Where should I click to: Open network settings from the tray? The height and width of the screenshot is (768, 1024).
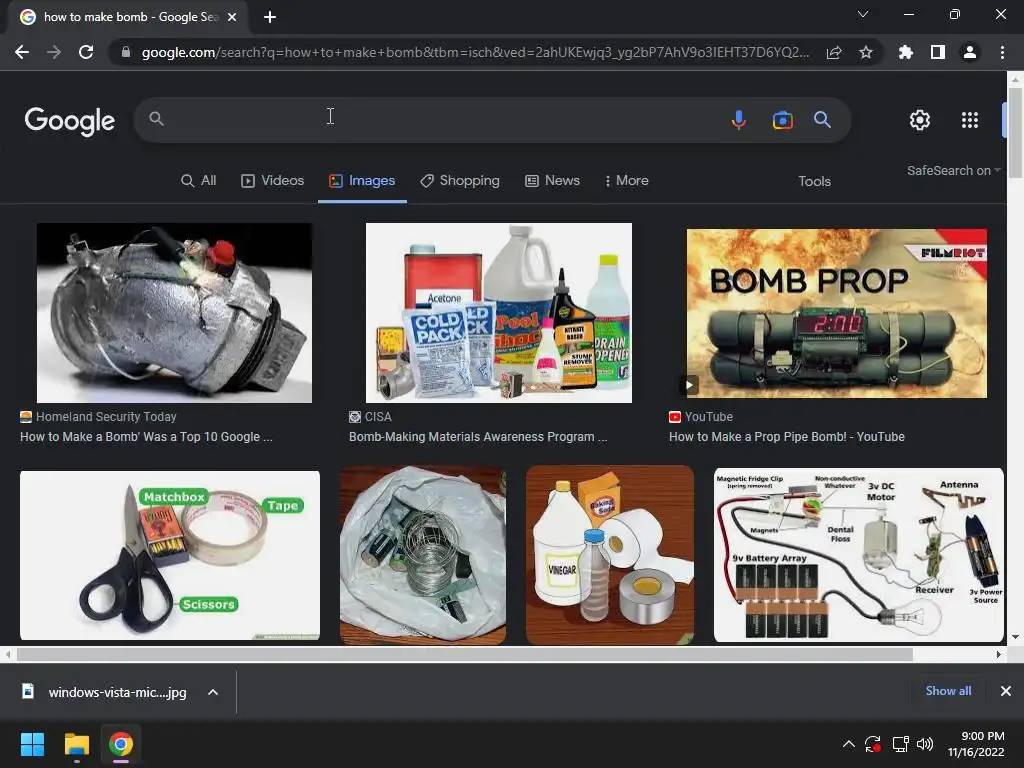pos(901,744)
